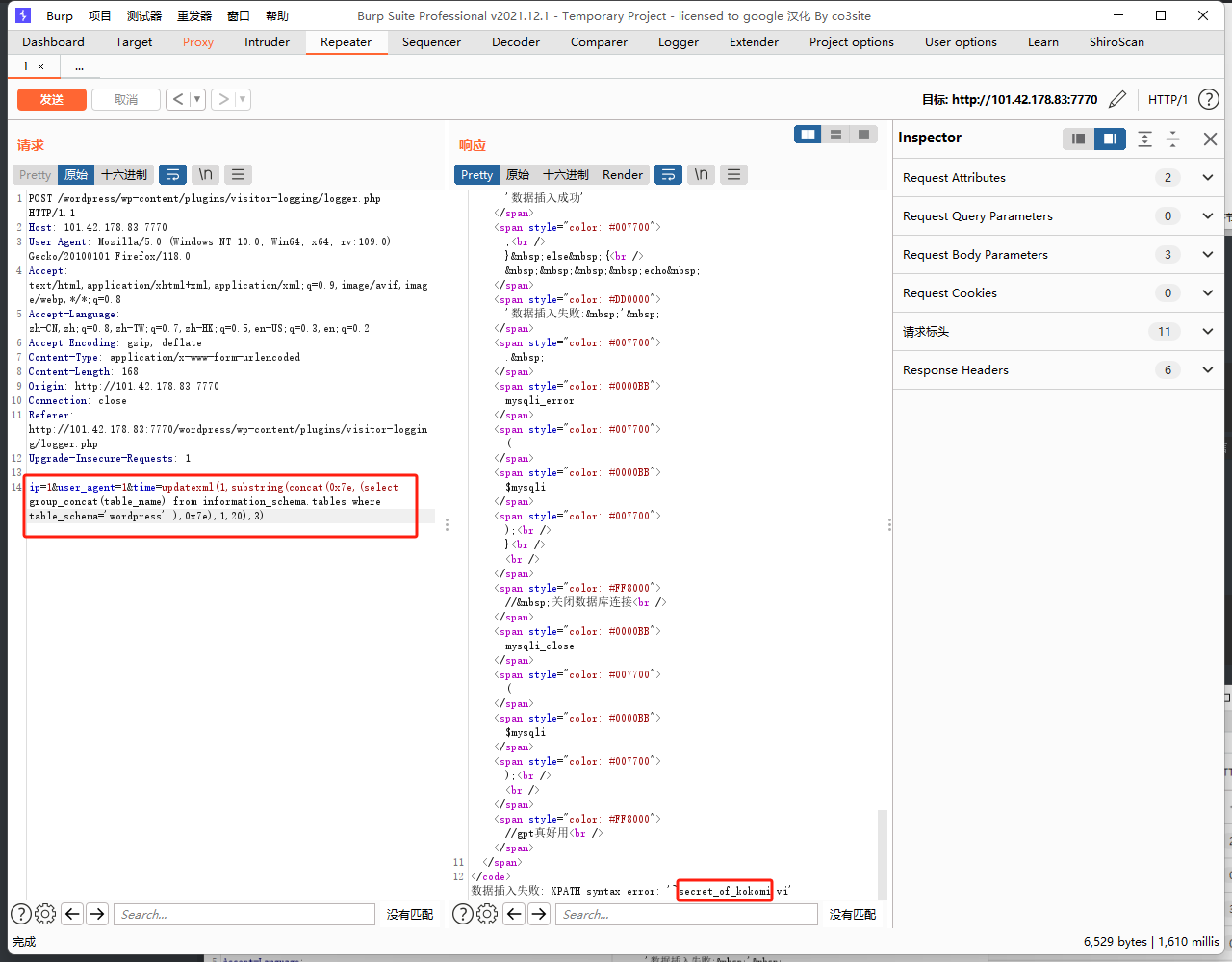The image size is (1232, 962).
Task: Select request Pretty view
Action: [35, 174]
